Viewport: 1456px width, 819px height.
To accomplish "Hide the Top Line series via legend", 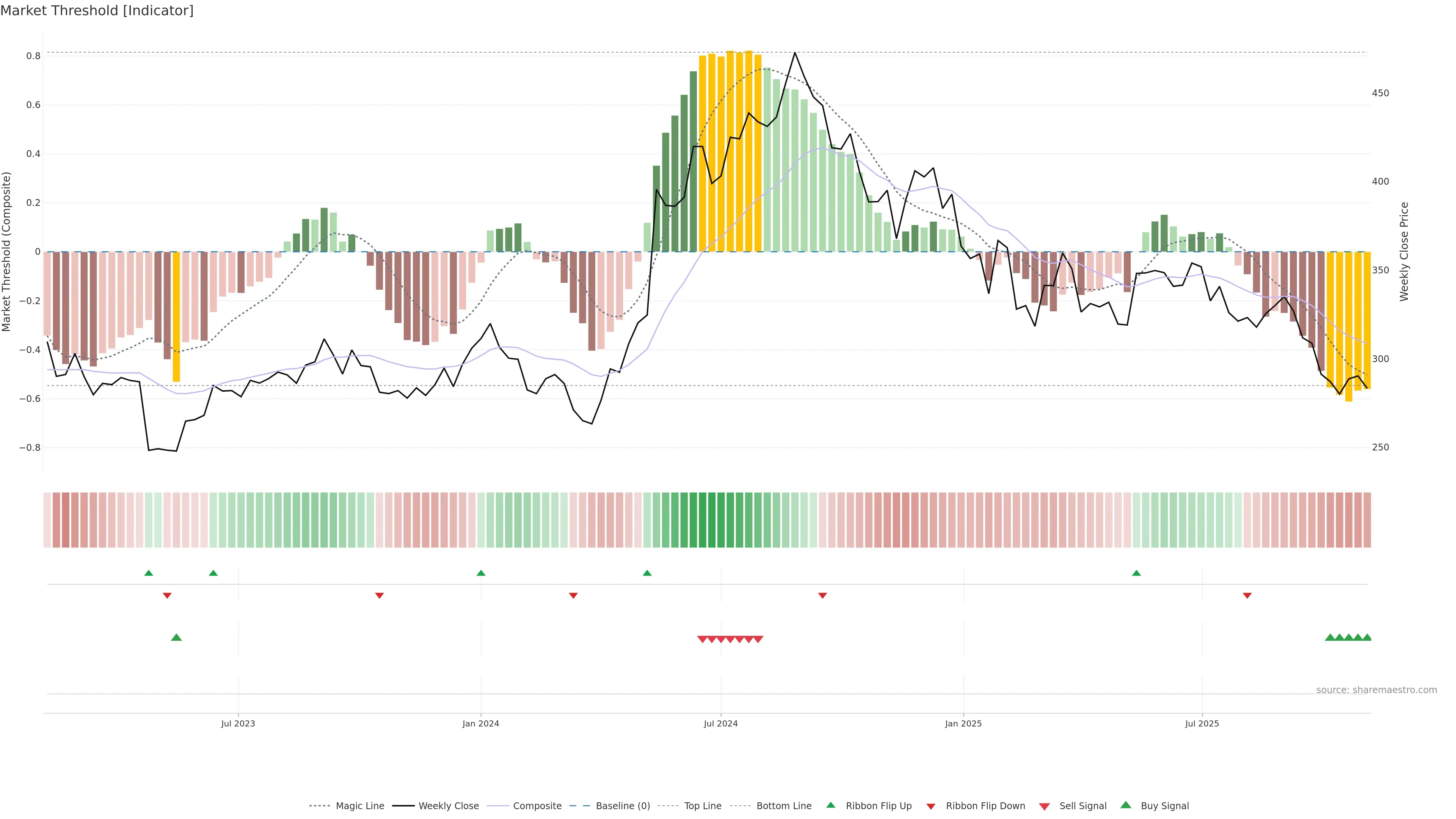I will tap(703, 806).
